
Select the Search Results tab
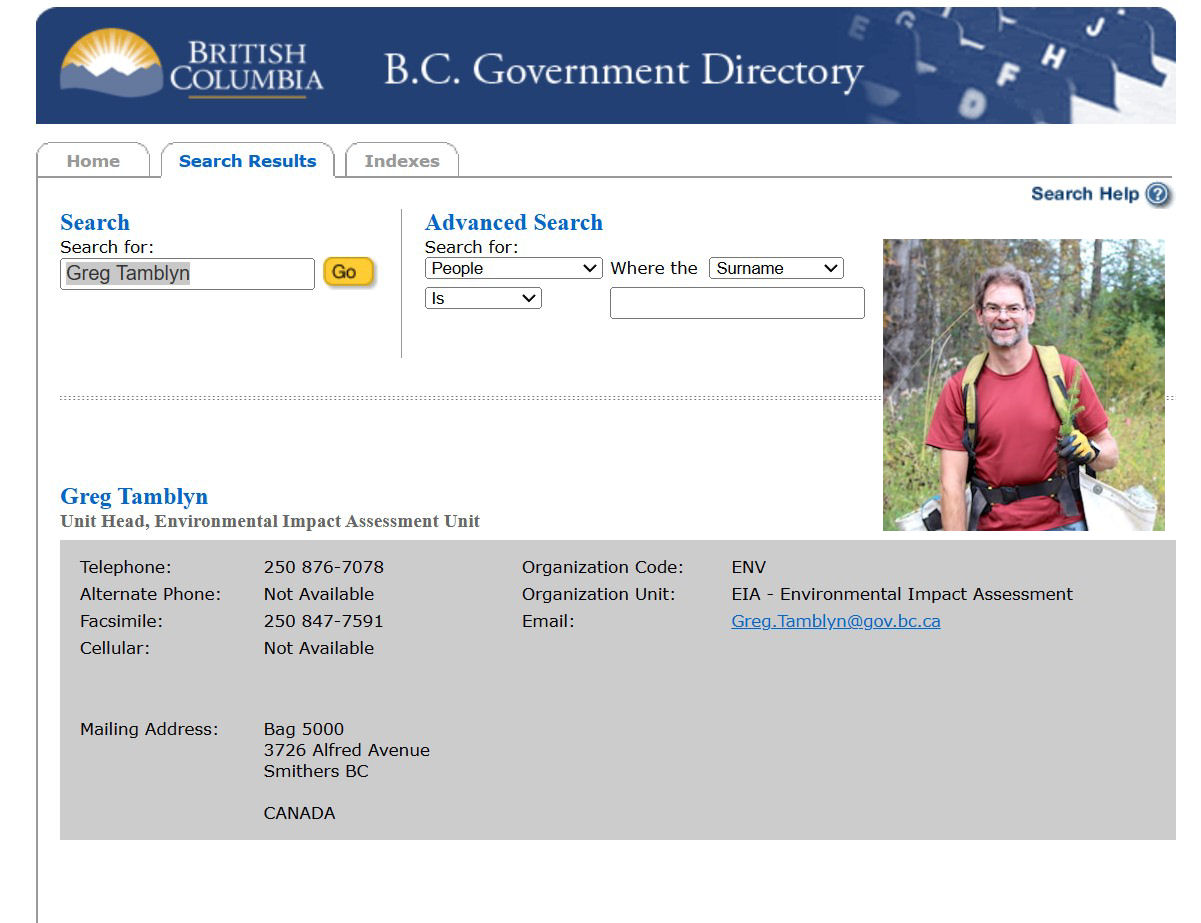[247, 161]
